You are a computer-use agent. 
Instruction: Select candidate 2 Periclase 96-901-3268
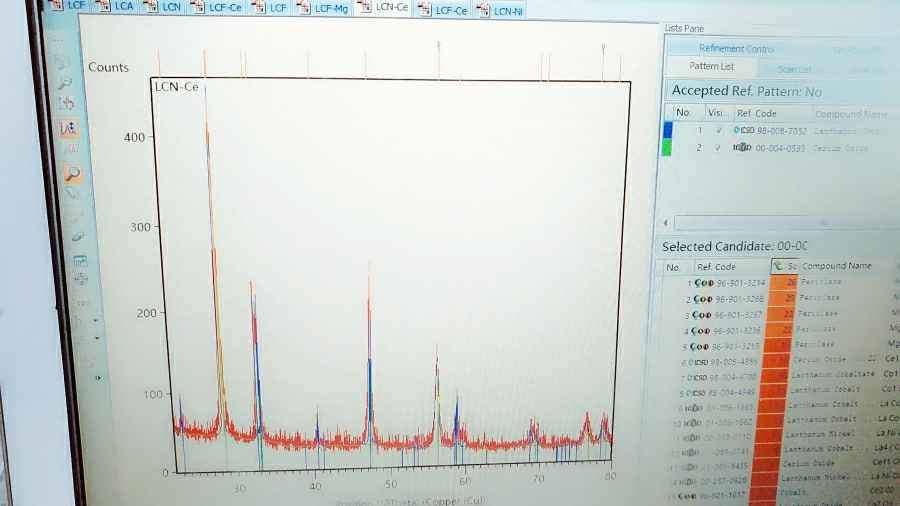coord(781,299)
